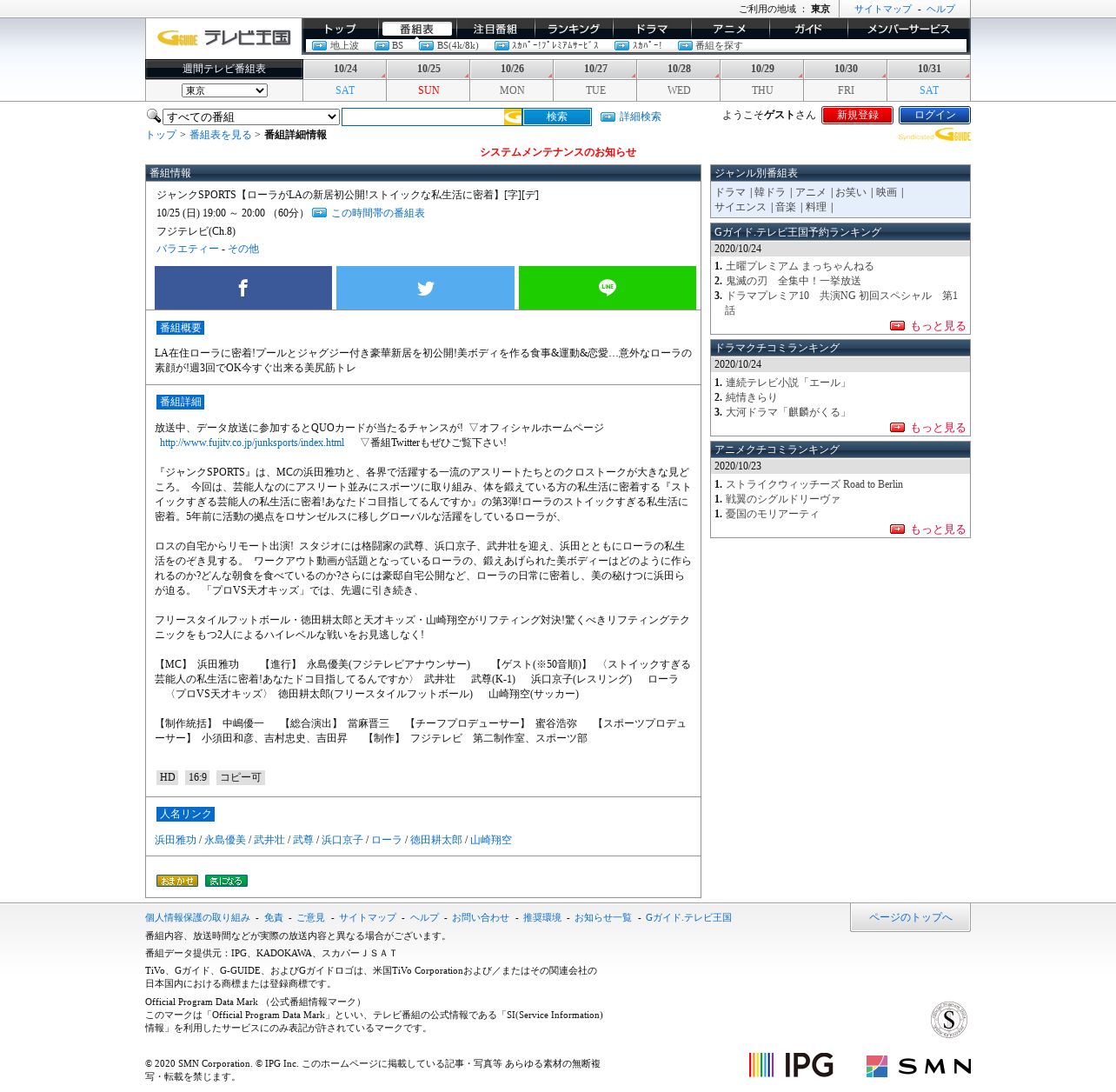The width and height of the screenshot is (1116, 1092).
Task: Select the 10/31 SAT date tab
Action: click(929, 80)
